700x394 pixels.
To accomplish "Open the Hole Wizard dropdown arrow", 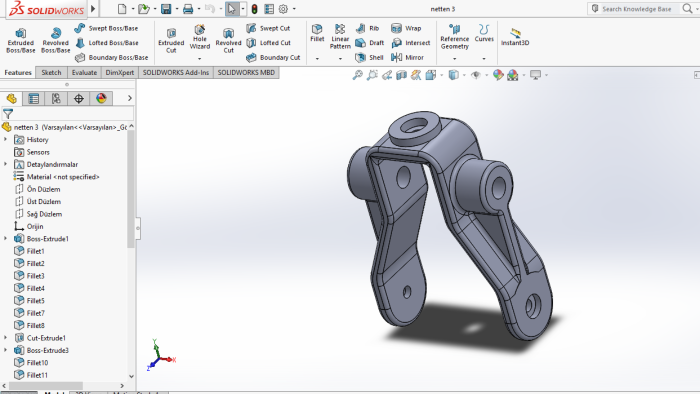I will [200, 58].
